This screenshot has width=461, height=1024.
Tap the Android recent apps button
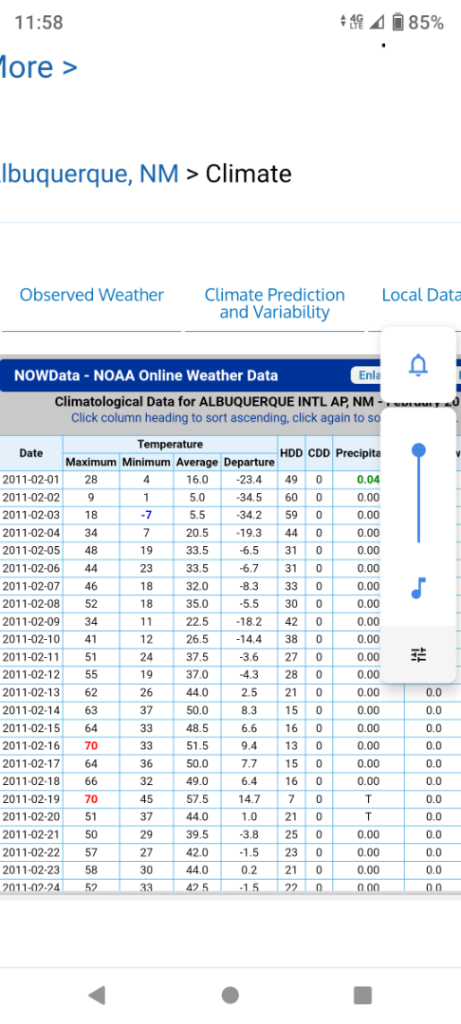[362, 995]
